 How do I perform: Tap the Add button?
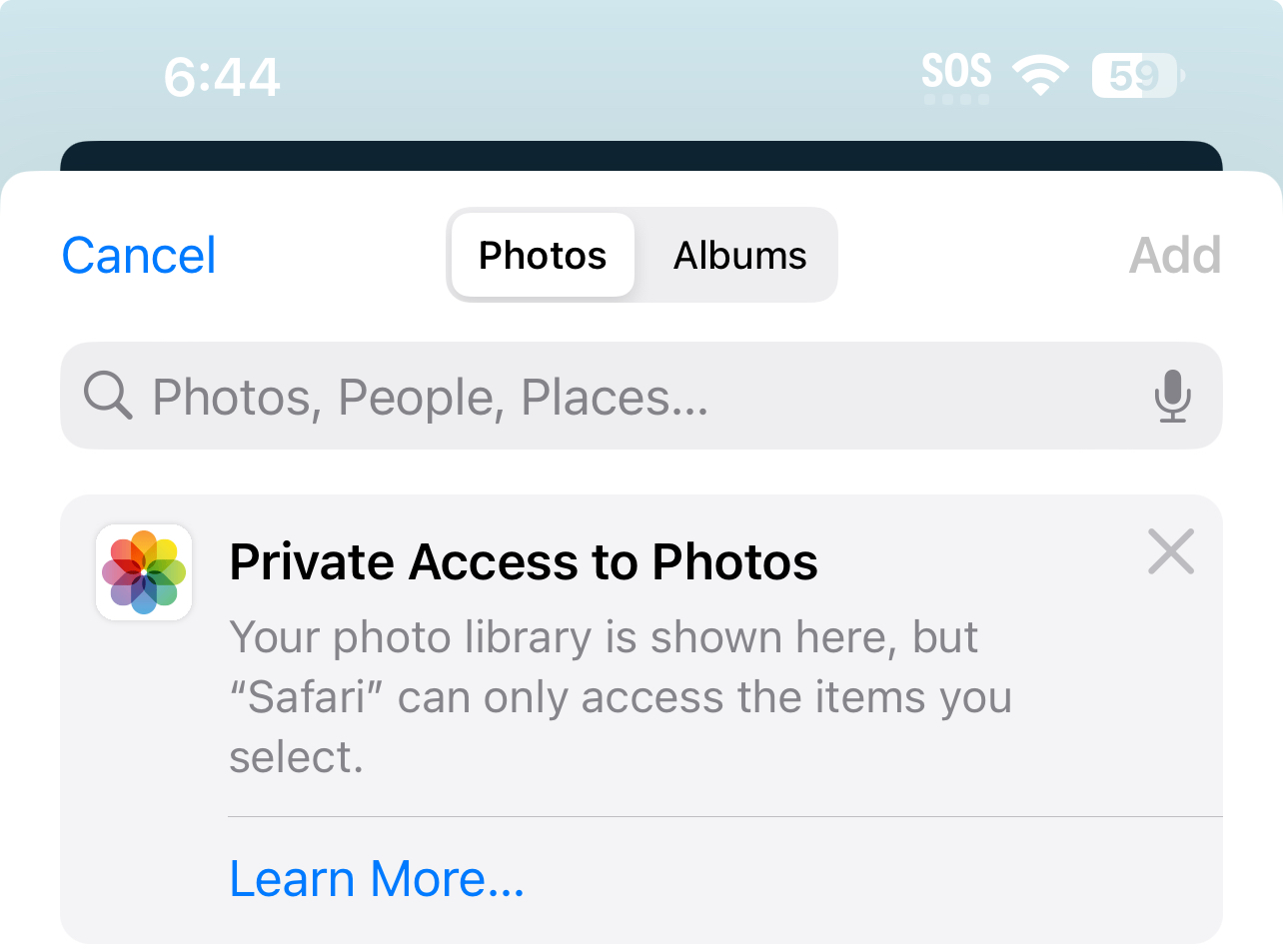click(x=1175, y=255)
